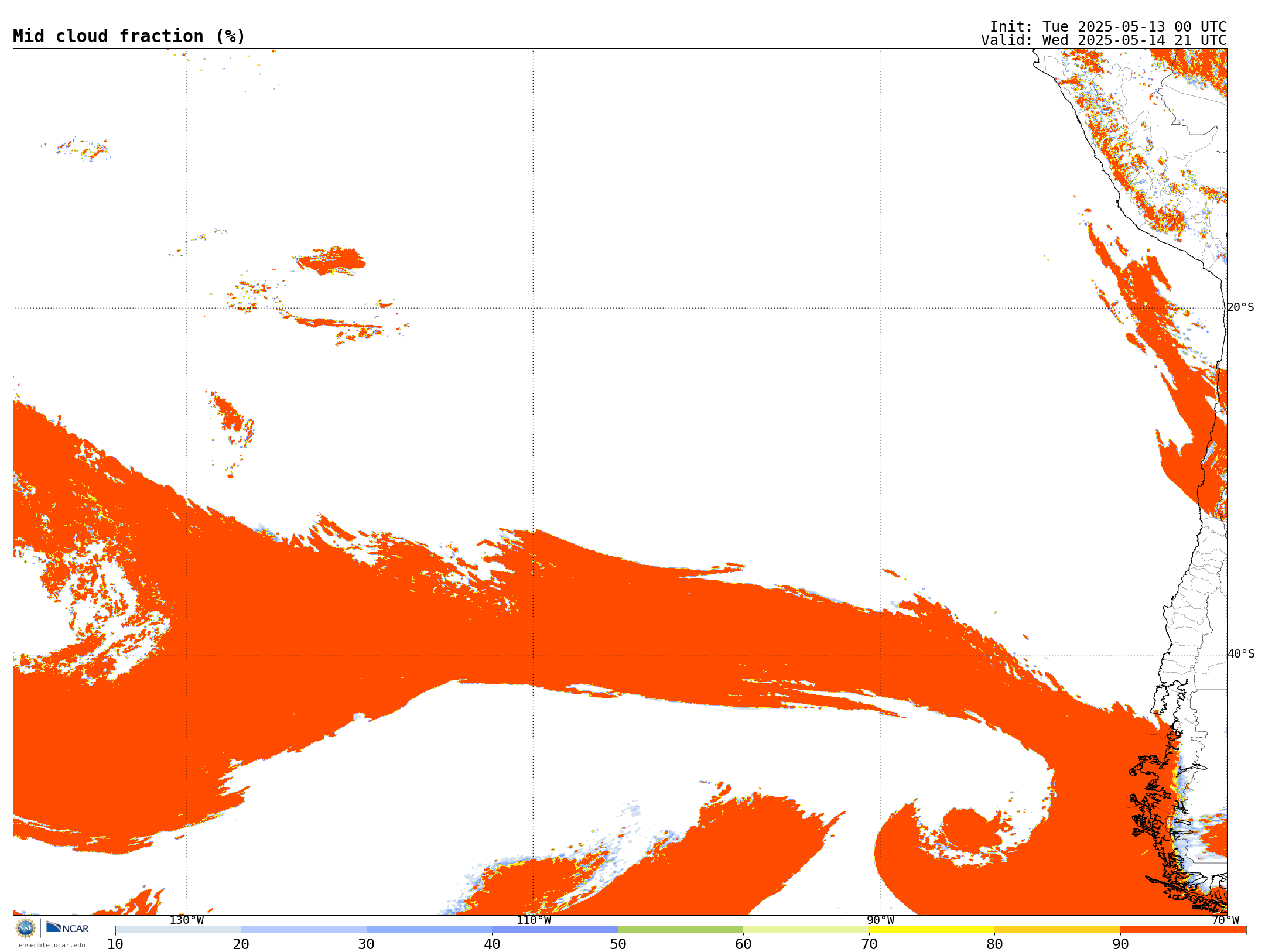The image size is (1265, 952).
Task: Click the 'Valid: Wed 2025-05-14 21 UTC' text
Action: pos(1104,40)
